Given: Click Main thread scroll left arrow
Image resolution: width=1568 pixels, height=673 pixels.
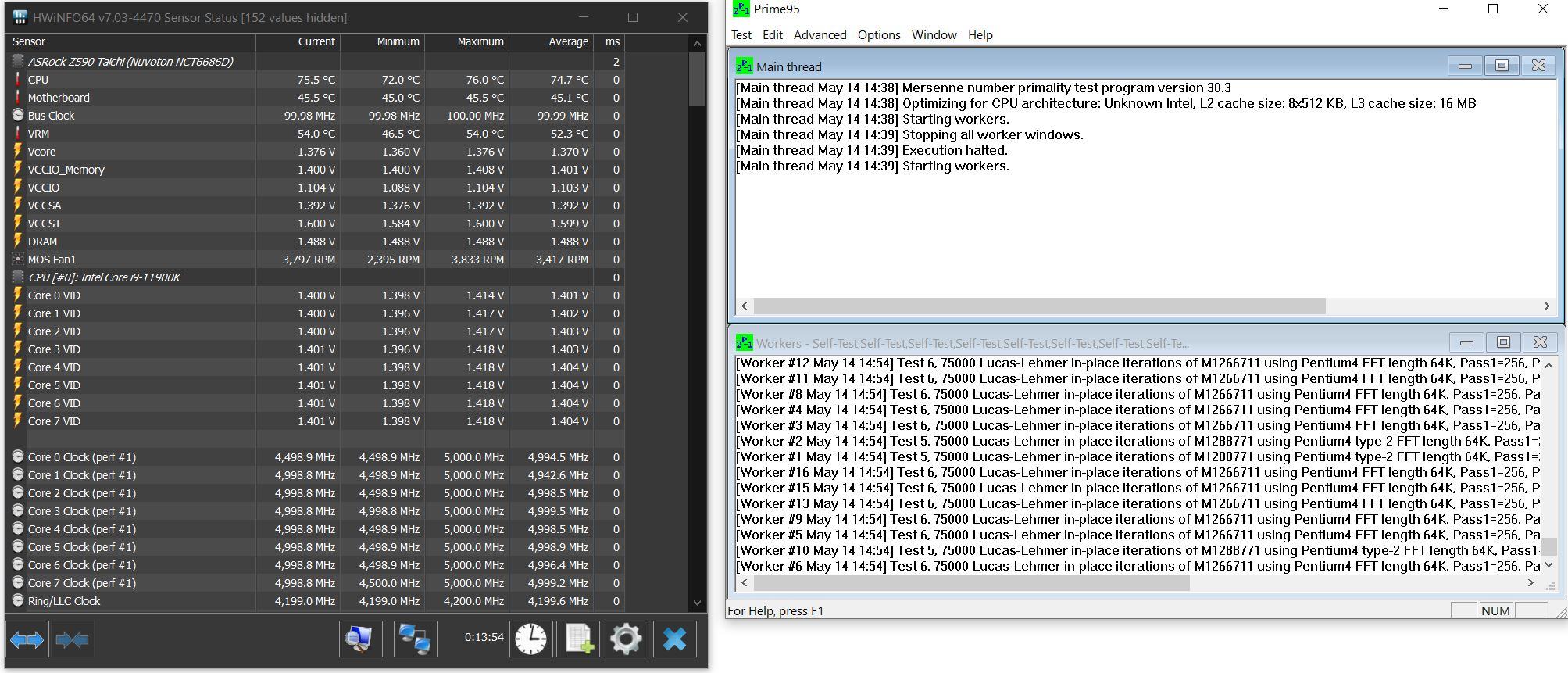Looking at the screenshot, I should pos(744,306).
